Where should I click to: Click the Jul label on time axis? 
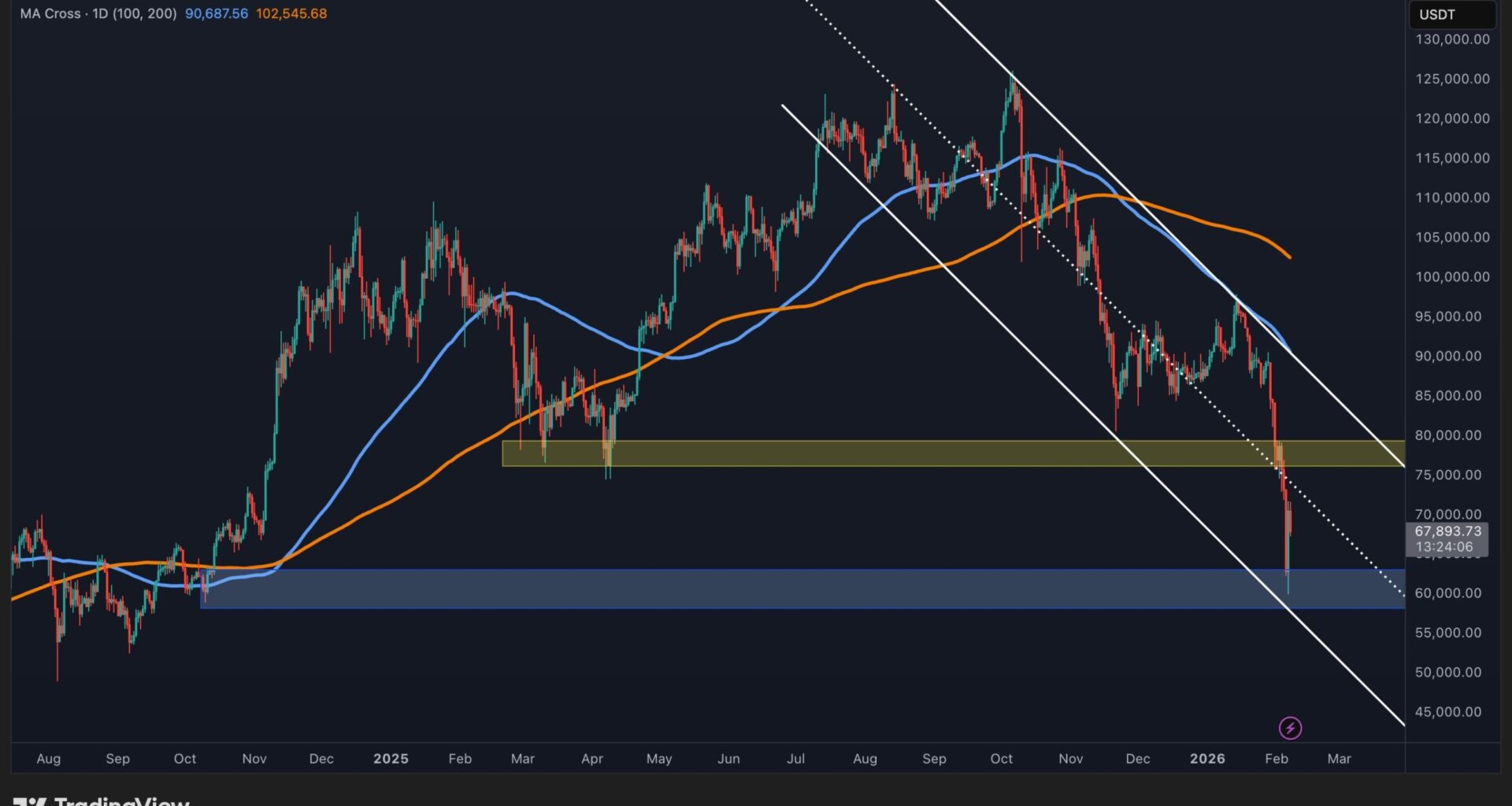[x=795, y=759]
